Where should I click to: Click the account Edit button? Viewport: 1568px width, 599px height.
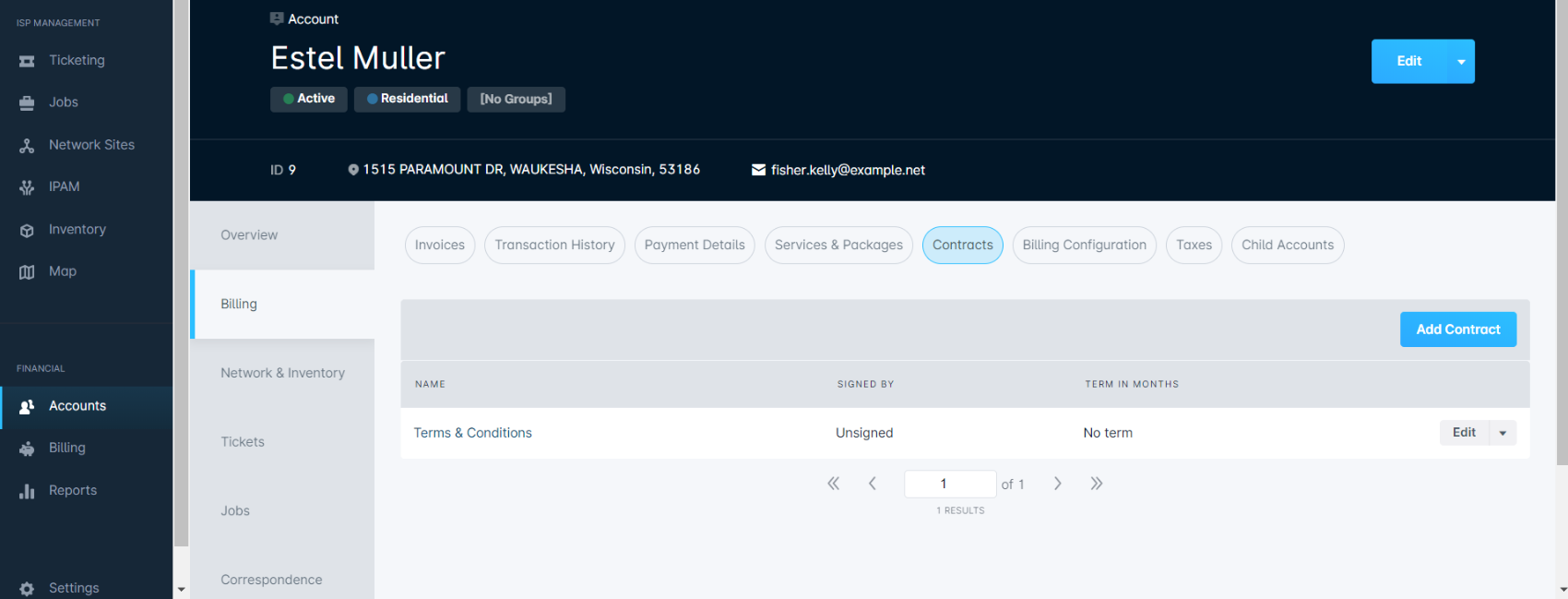[x=1409, y=62]
